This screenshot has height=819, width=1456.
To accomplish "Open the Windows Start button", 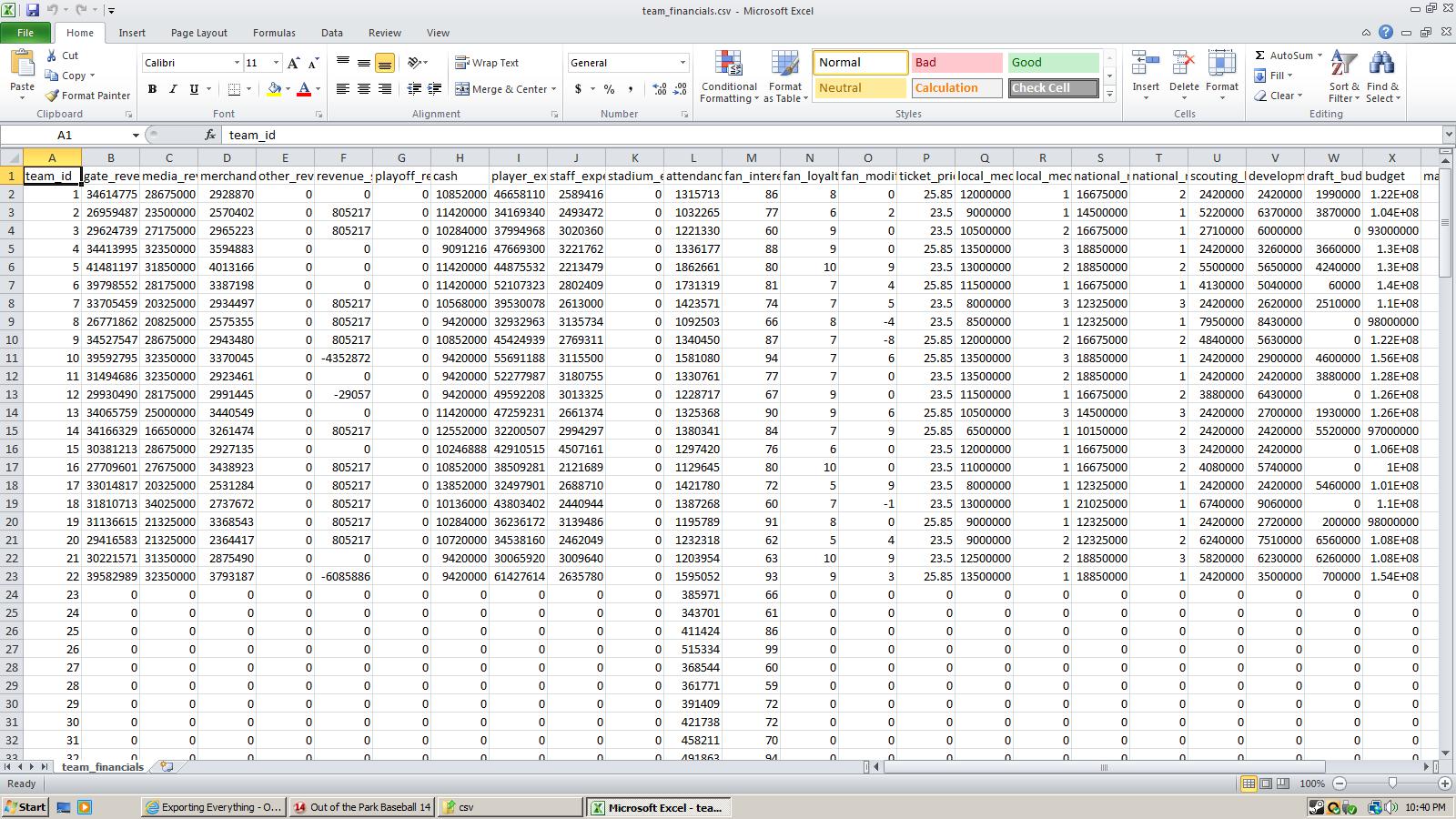I will point(25,807).
